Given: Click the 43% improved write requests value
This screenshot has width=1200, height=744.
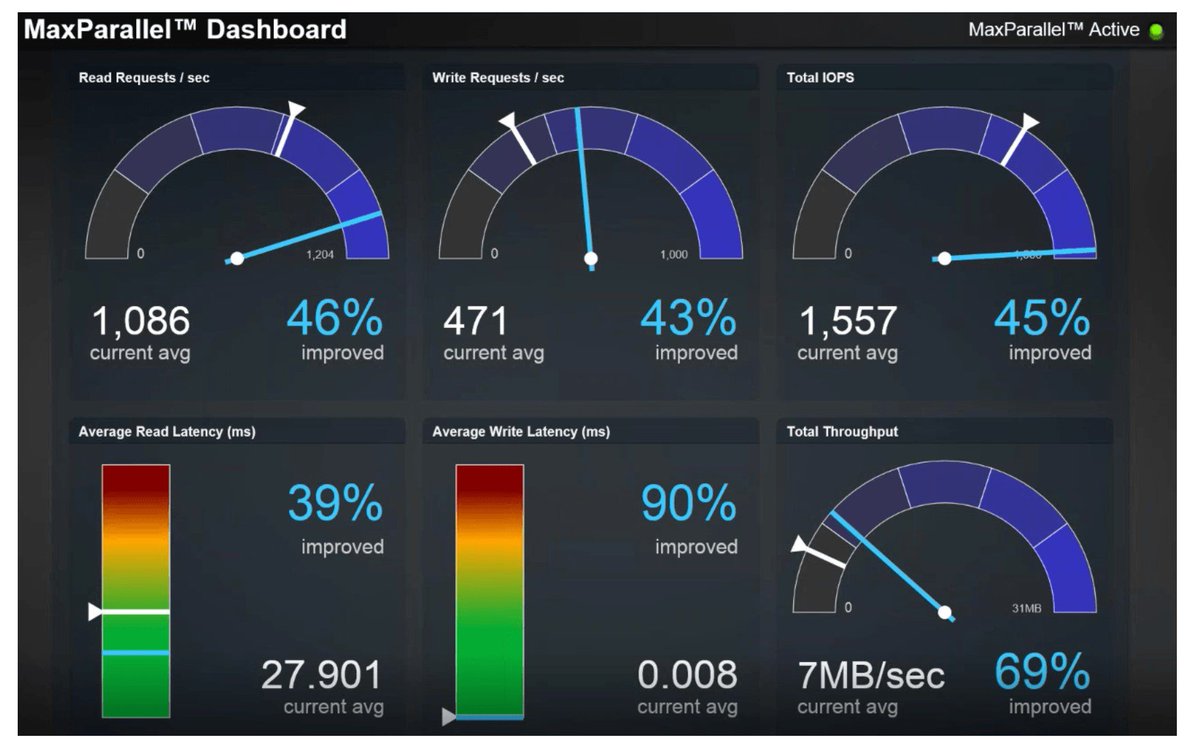Looking at the screenshot, I should 689,319.
